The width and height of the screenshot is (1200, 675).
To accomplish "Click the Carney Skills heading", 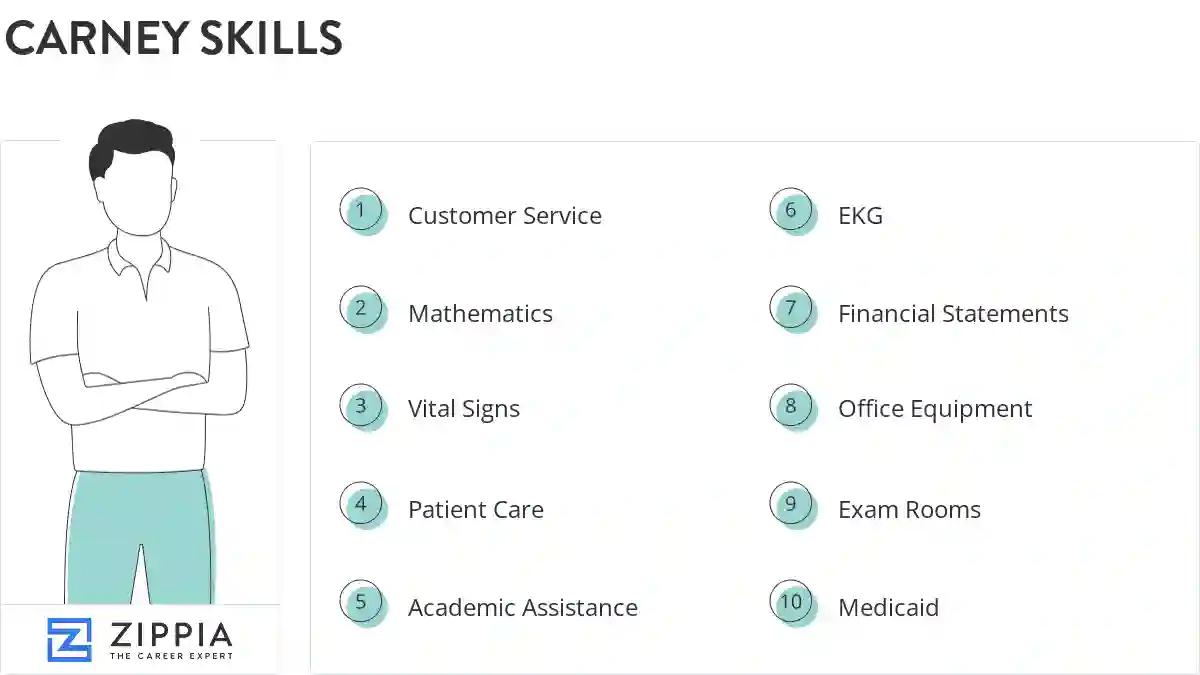I will [174, 38].
